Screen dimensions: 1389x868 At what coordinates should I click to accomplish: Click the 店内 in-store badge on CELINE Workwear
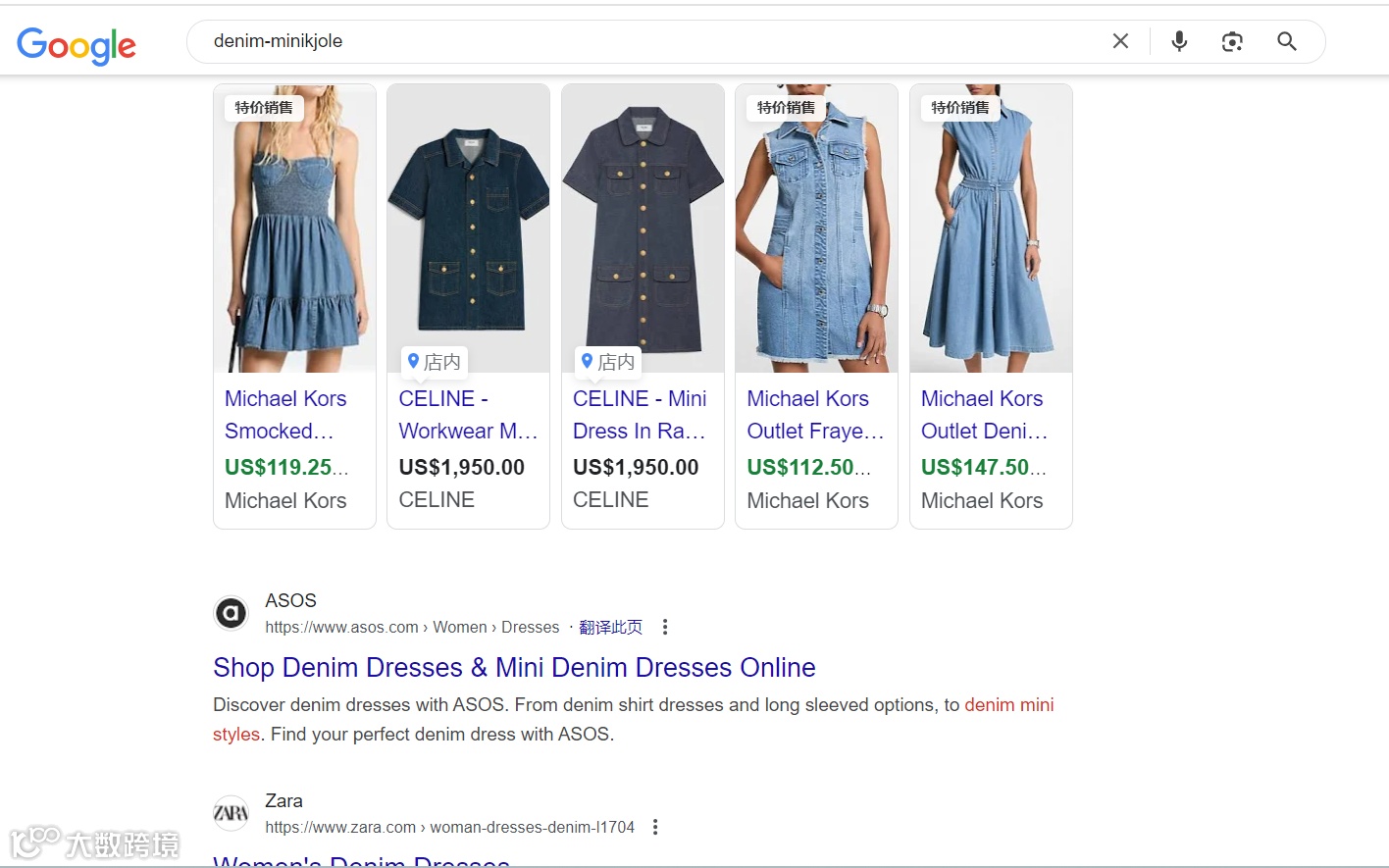[435, 362]
